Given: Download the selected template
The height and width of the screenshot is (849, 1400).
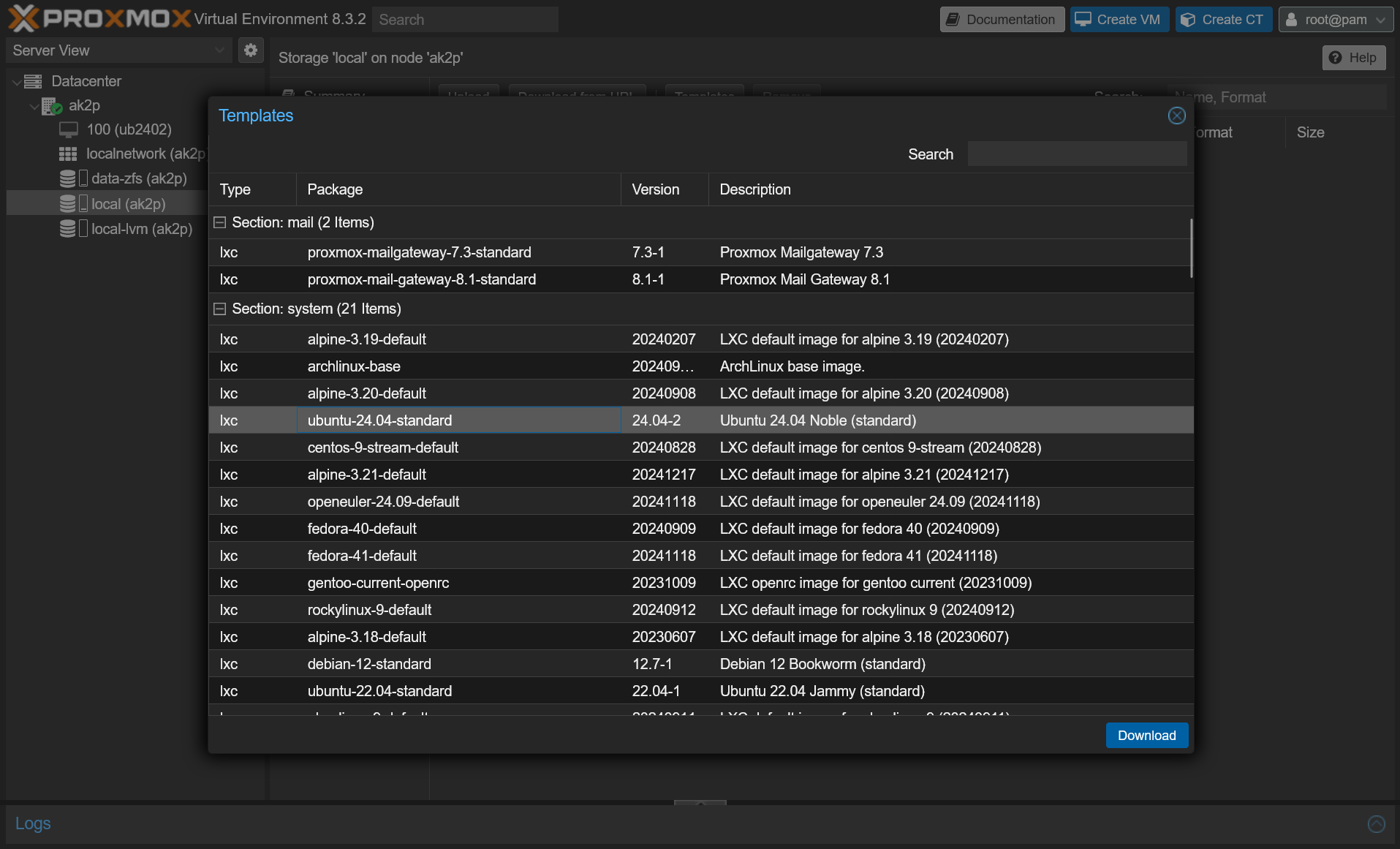Looking at the screenshot, I should (1146, 736).
